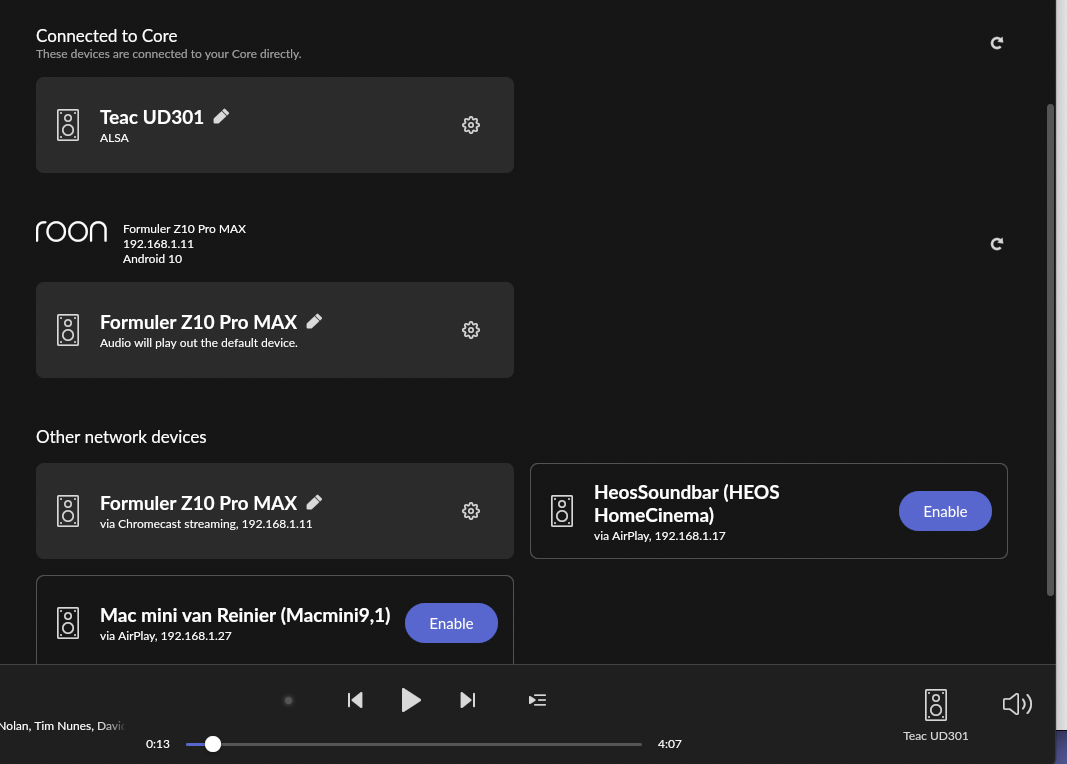Enable Mac mini van Reinier AirPlay device
1067x764 pixels.
[x=451, y=623]
